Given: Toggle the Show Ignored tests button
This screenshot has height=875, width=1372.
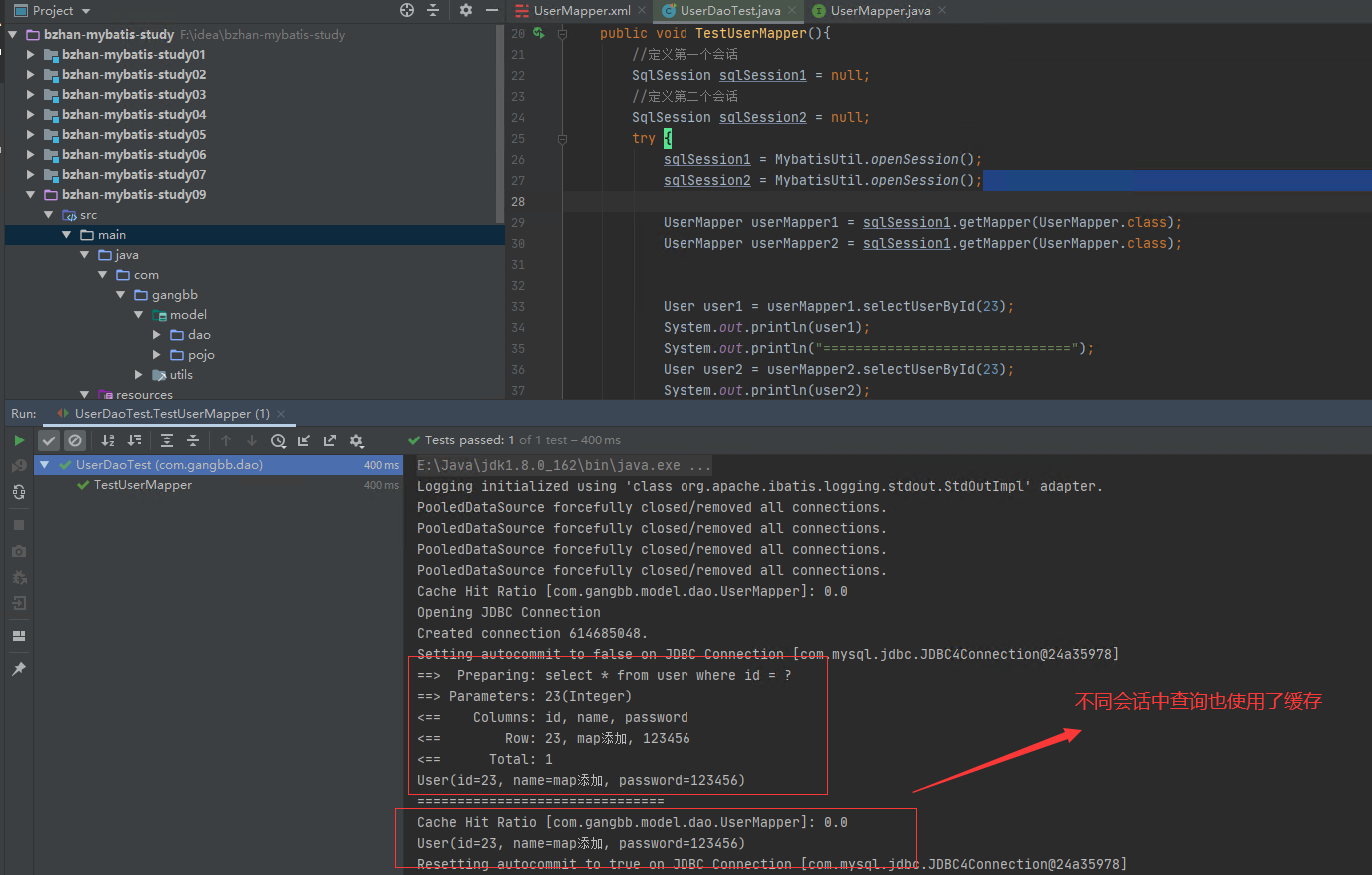Looking at the screenshot, I should (x=75, y=440).
